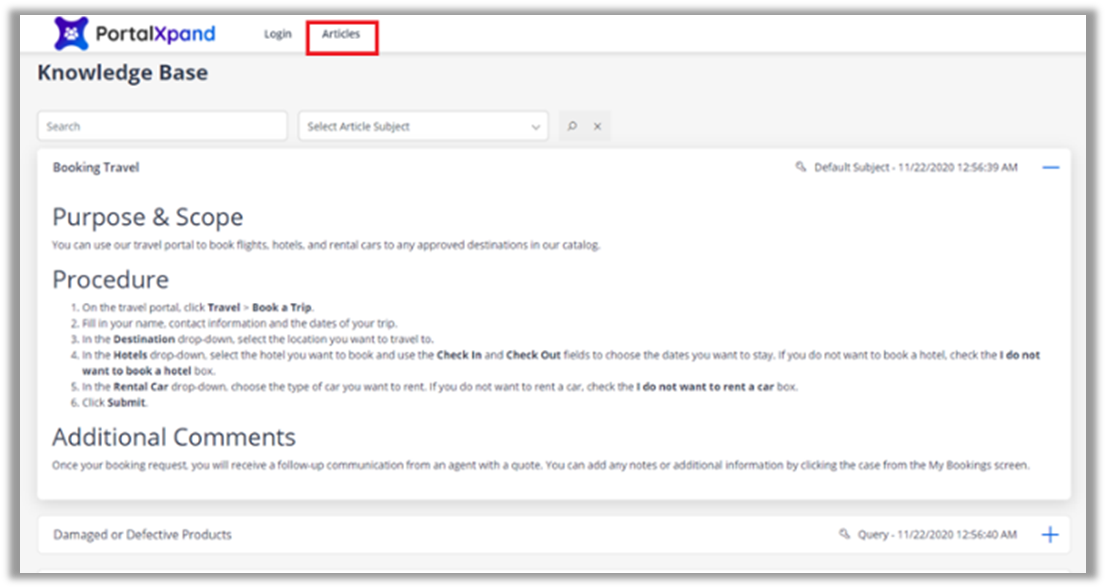Click the Booking Travel article title

pos(96,168)
